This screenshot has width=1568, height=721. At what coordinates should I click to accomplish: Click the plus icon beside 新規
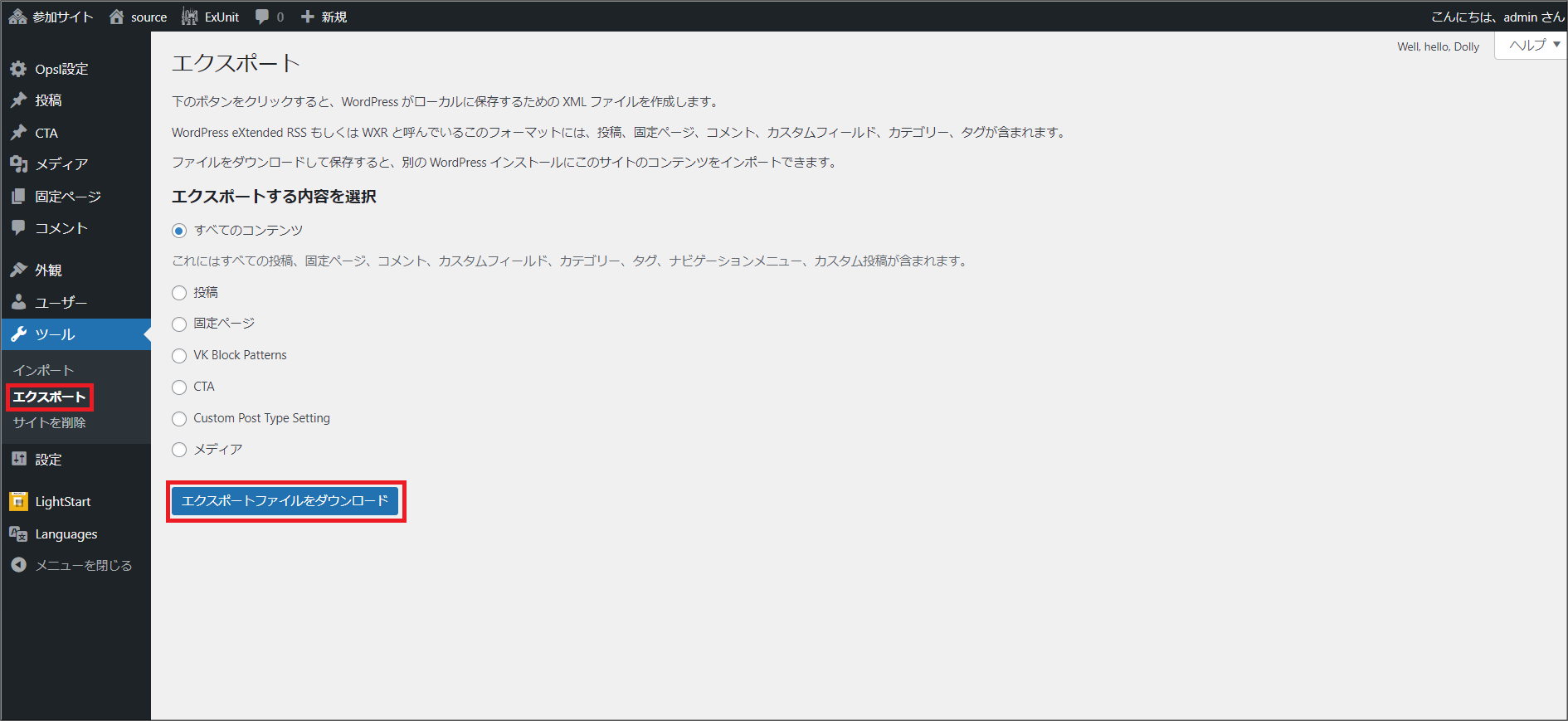pyautogui.click(x=308, y=17)
